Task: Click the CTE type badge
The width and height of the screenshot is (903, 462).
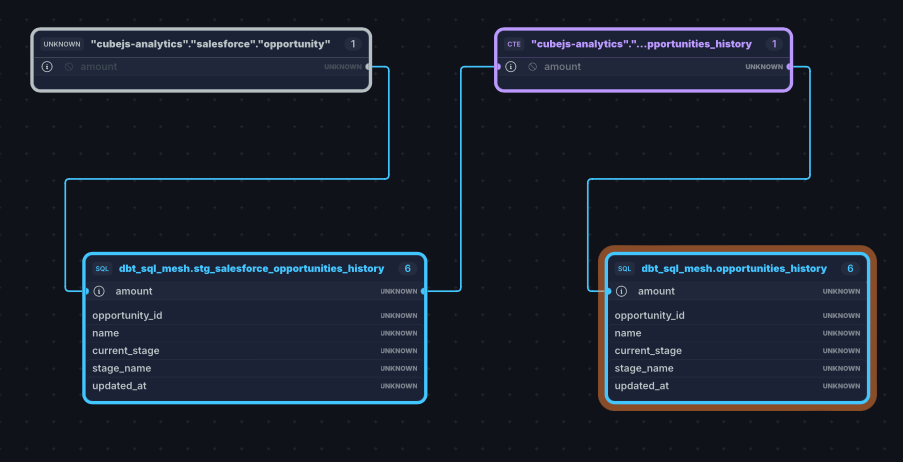Action: click(514, 44)
